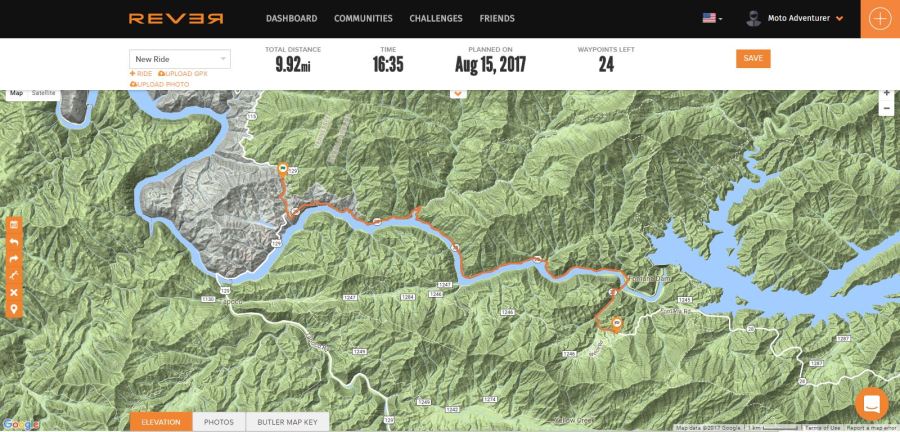Click the route start marker on the map
Screen dimensions: 900x432
(x=282, y=169)
